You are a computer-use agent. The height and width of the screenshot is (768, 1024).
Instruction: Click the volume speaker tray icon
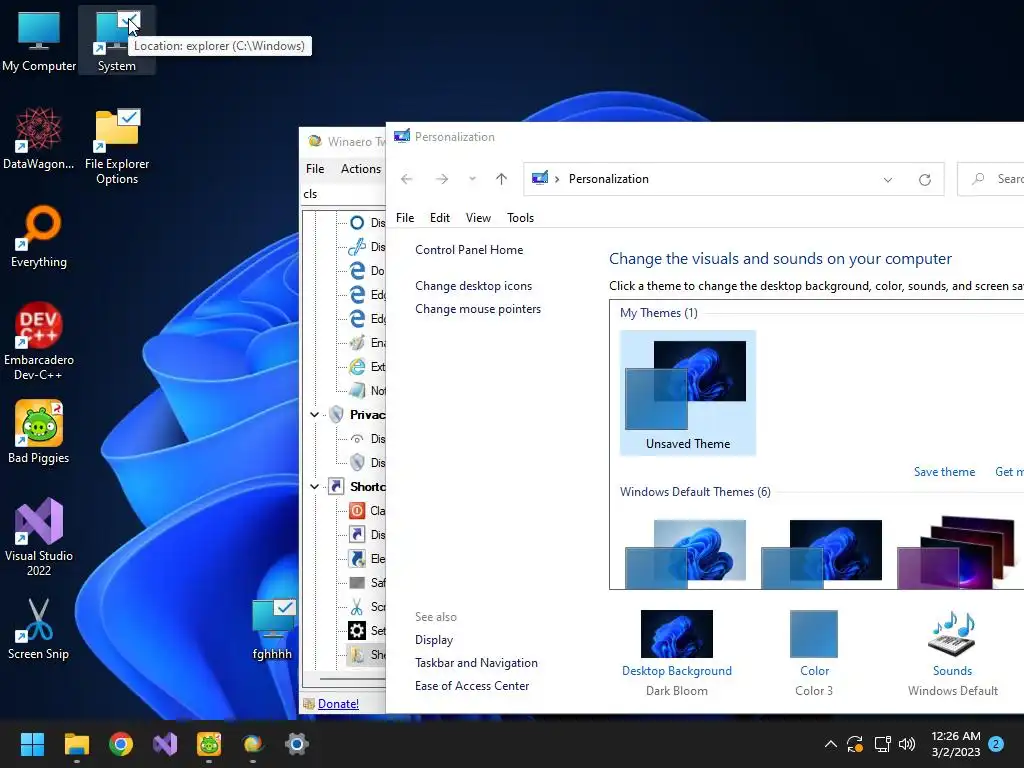point(906,744)
